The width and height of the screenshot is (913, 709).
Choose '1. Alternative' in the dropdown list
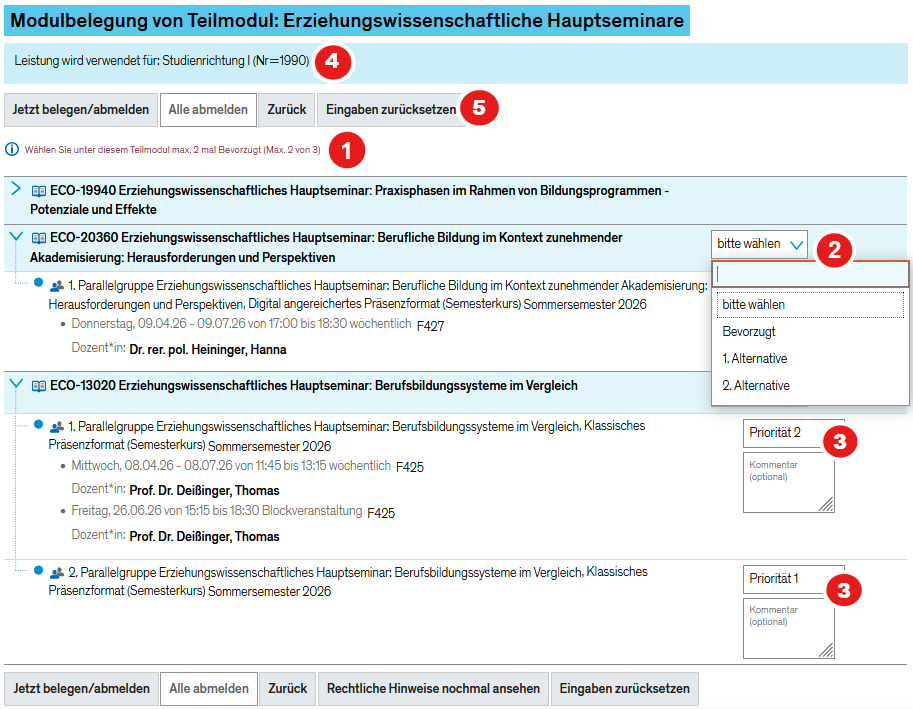click(754, 358)
